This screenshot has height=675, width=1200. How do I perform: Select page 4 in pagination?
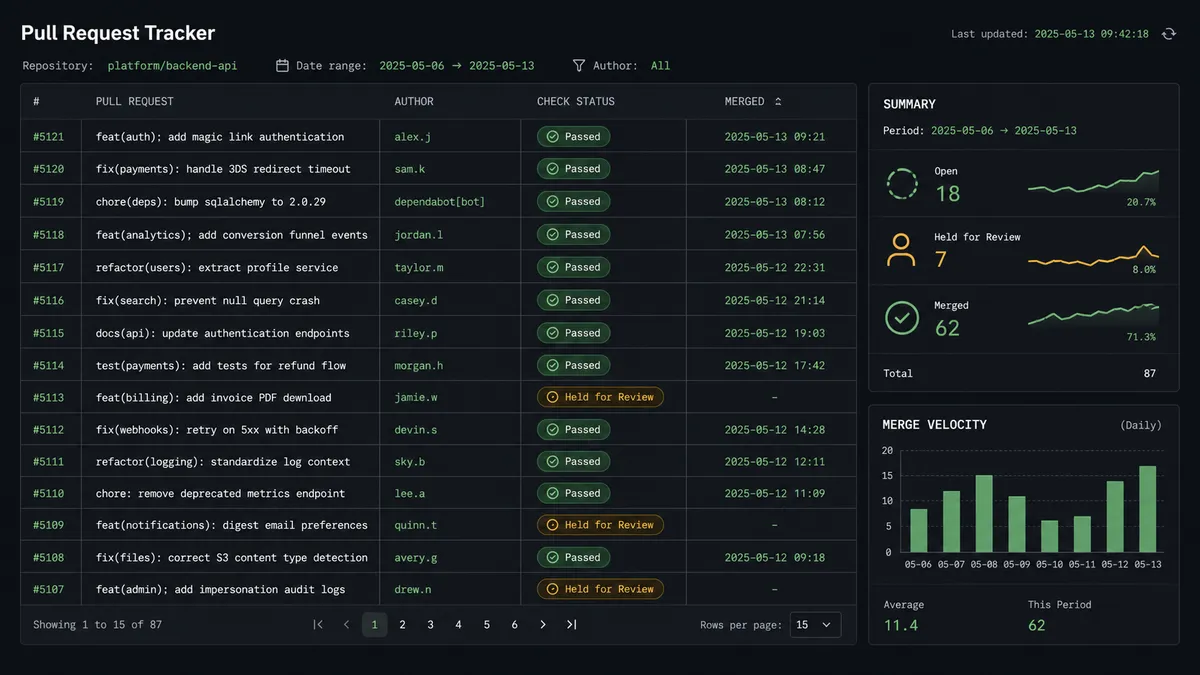point(459,624)
